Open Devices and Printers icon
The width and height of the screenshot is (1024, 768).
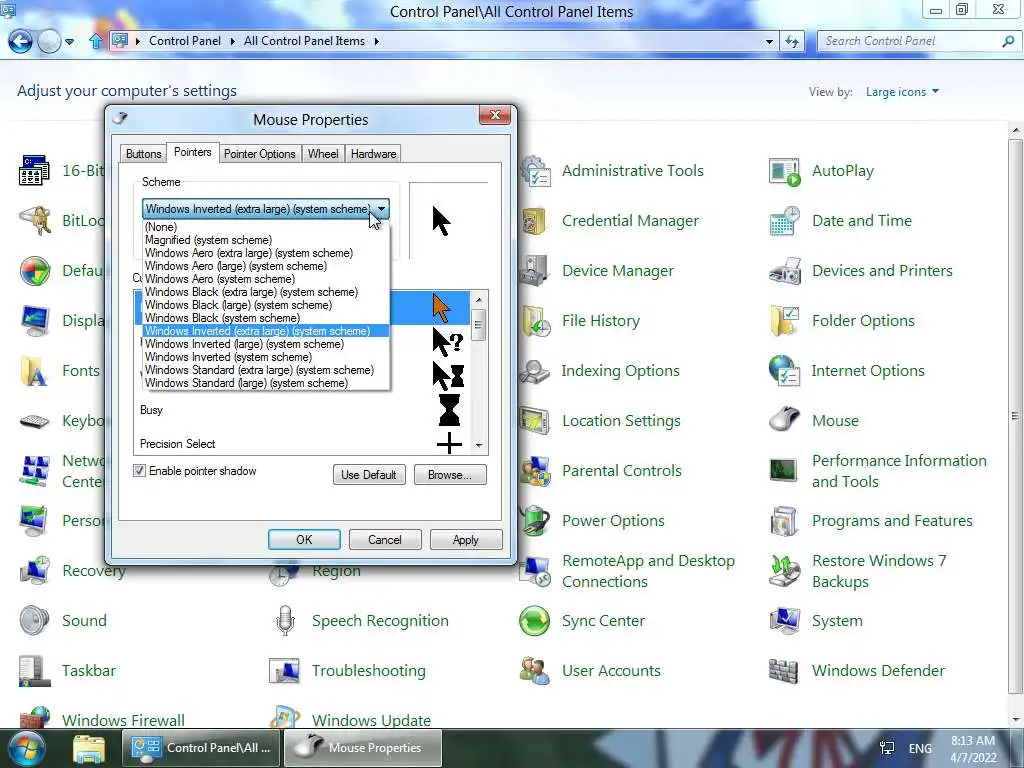784,270
